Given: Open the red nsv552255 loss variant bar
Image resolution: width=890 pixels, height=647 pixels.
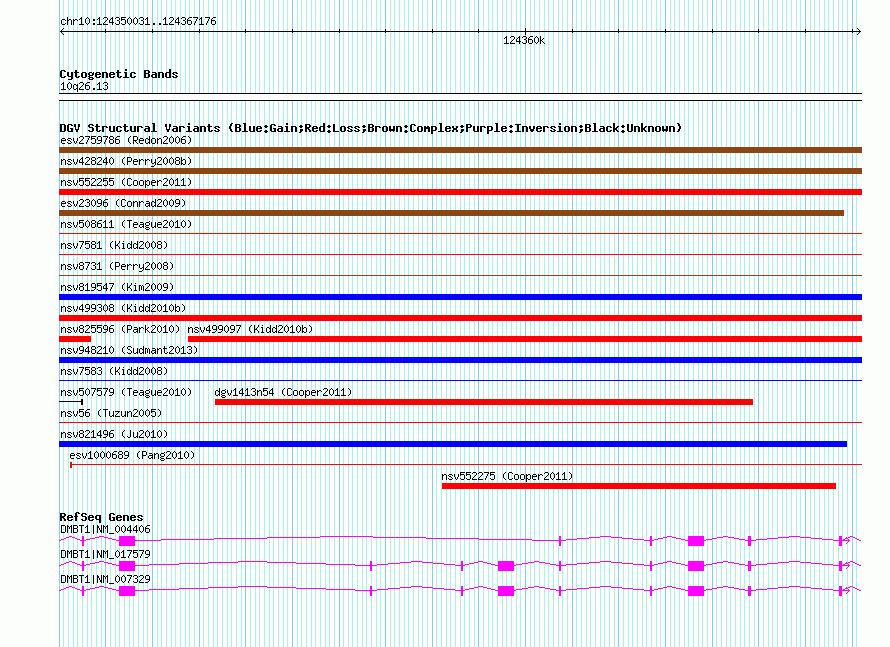Looking at the screenshot, I should (x=460, y=192).
